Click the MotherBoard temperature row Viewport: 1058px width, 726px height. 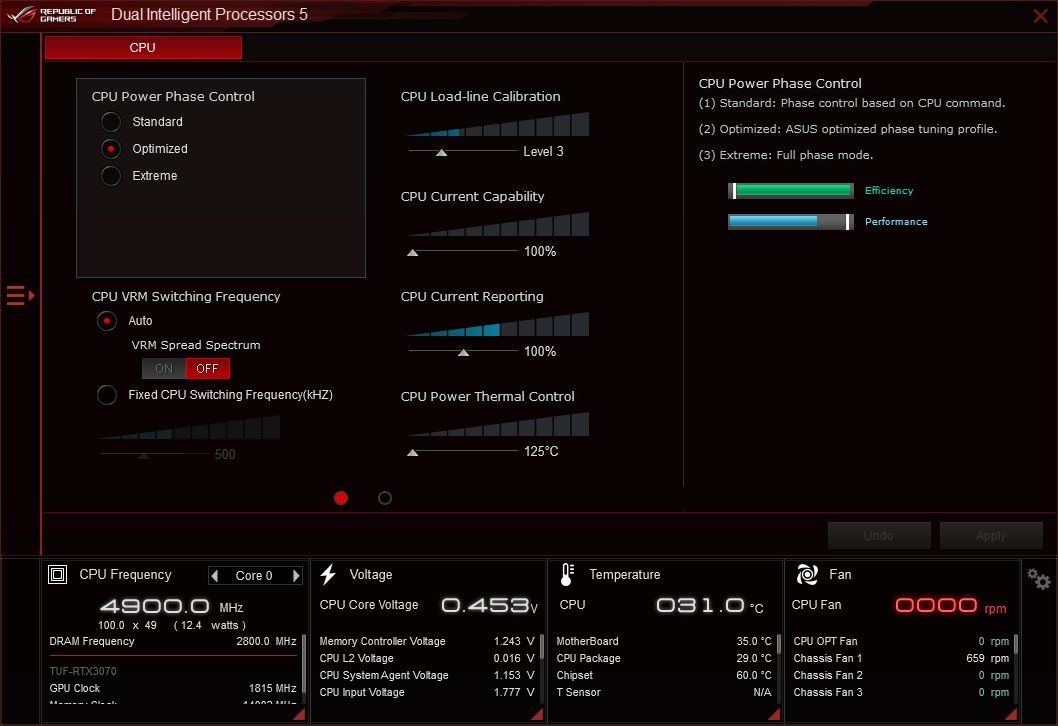click(664, 641)
